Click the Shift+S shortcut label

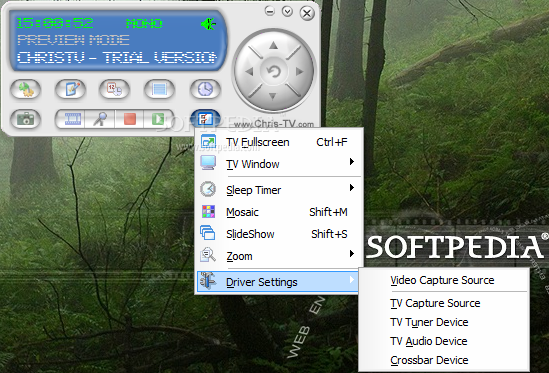pos(329,234)
